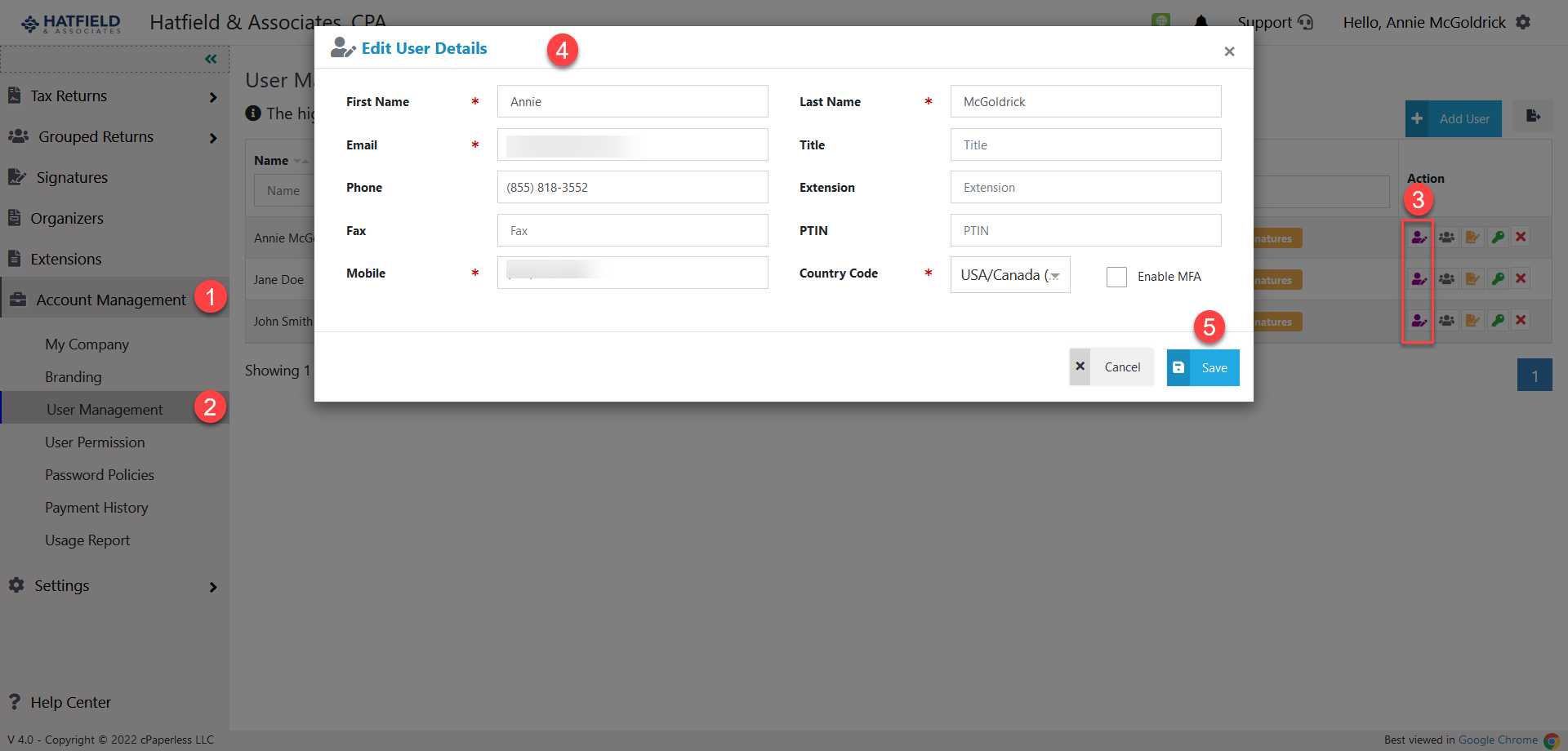Click the Fax input field
Image resolution: width=1568 pixels, height=751 pixels.
(x=632, y=230)
